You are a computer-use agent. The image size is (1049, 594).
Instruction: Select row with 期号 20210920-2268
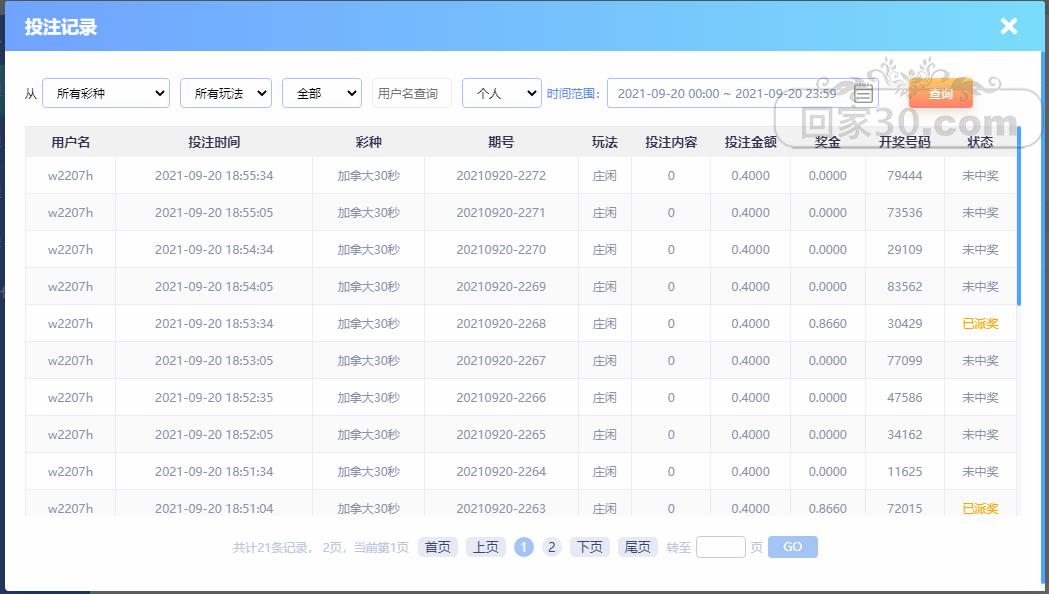click(500, 324)
